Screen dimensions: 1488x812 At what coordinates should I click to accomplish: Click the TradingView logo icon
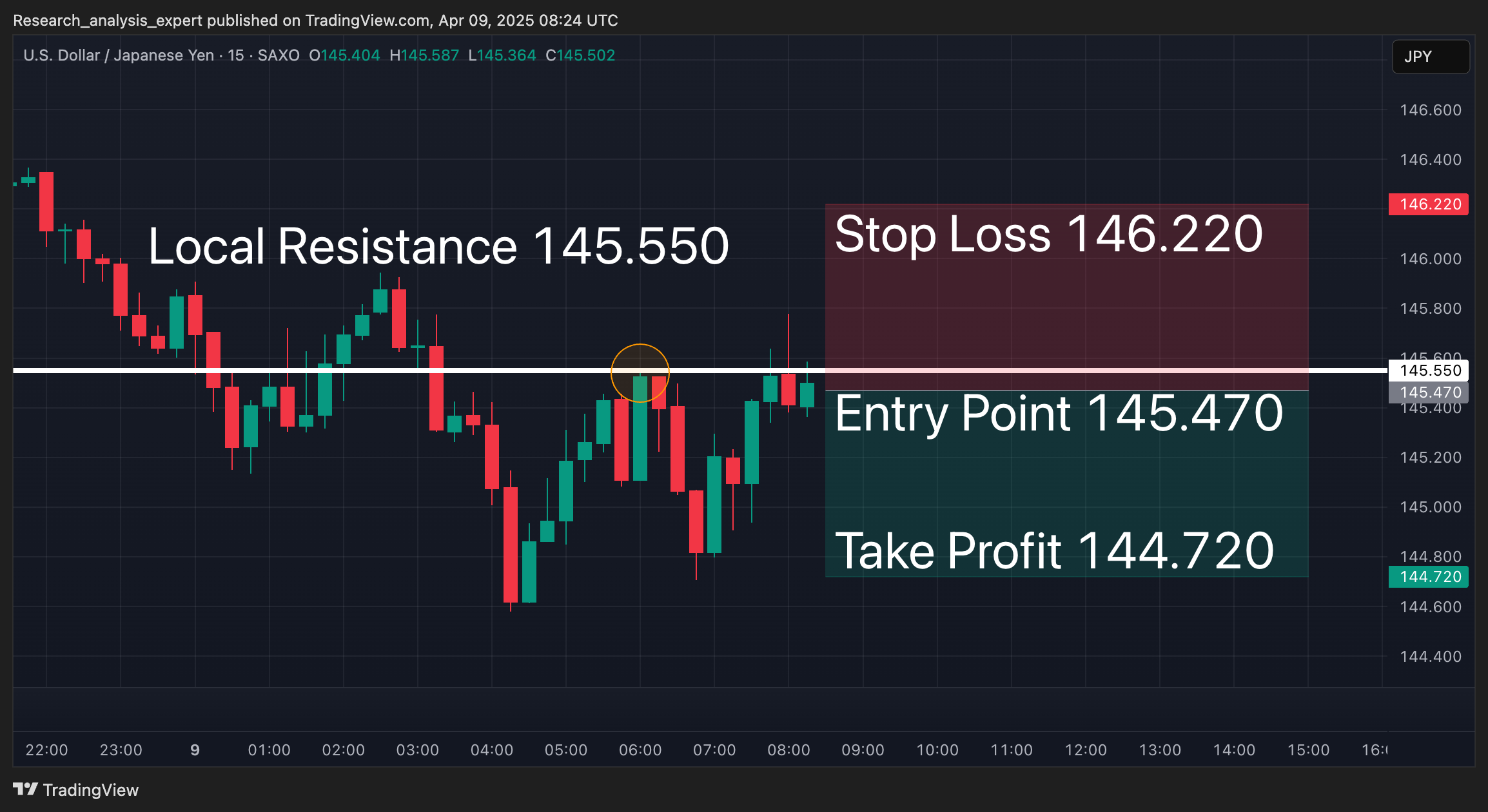pyautogui.click(x=25, y=789)
